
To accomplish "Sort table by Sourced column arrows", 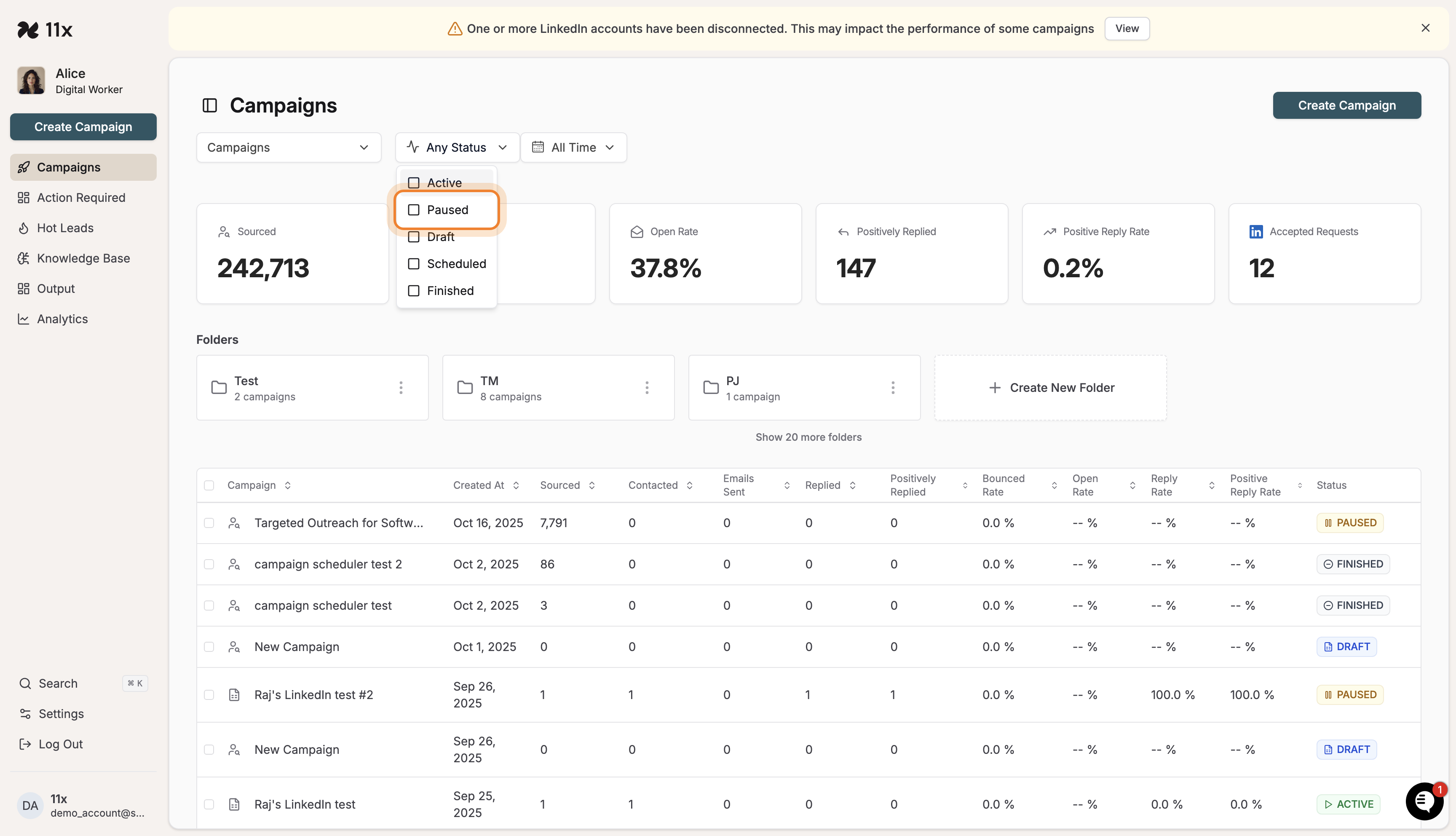I will coord(591,485).
